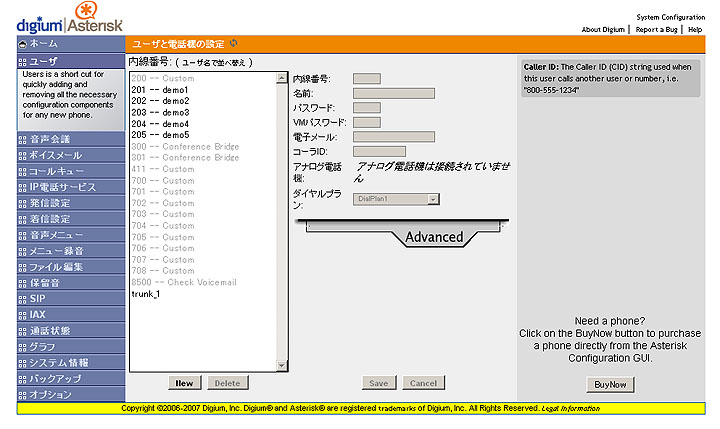Open the Report a Bug link
This screenshot has height=429, width=720.
[656, 30]
